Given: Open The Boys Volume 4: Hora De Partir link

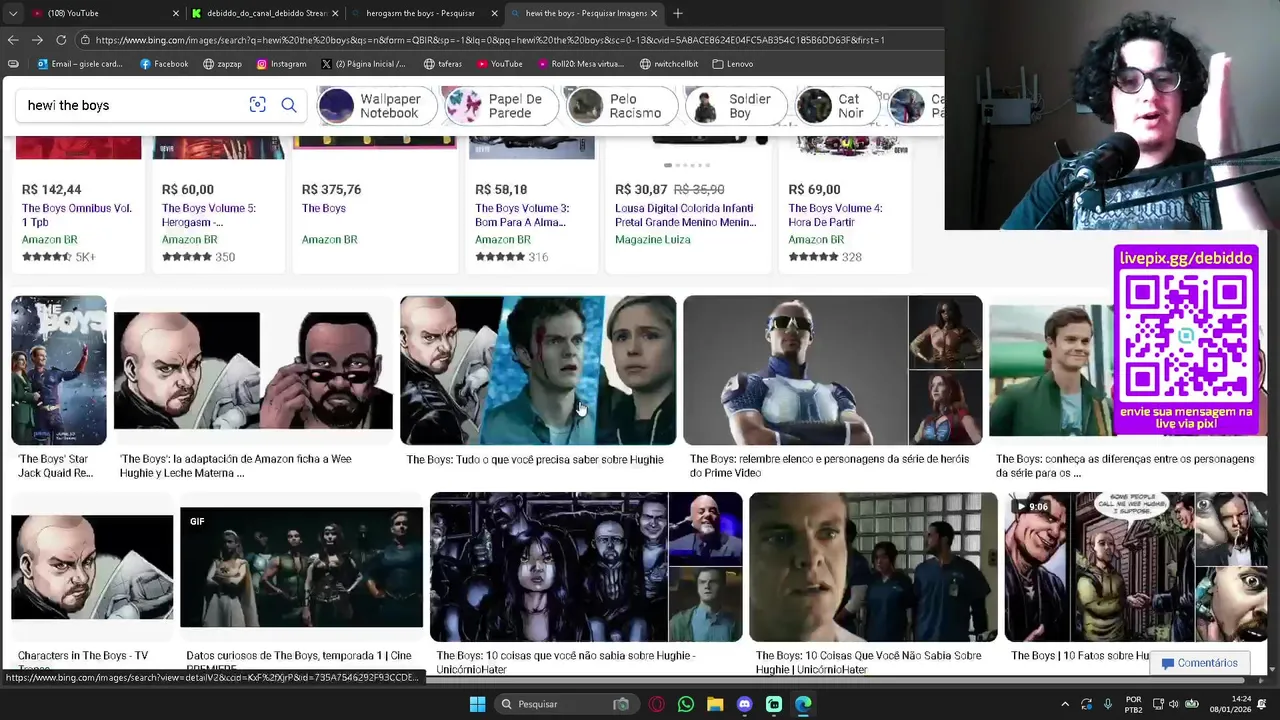Looking at the screenshot, I should point(835,215).
